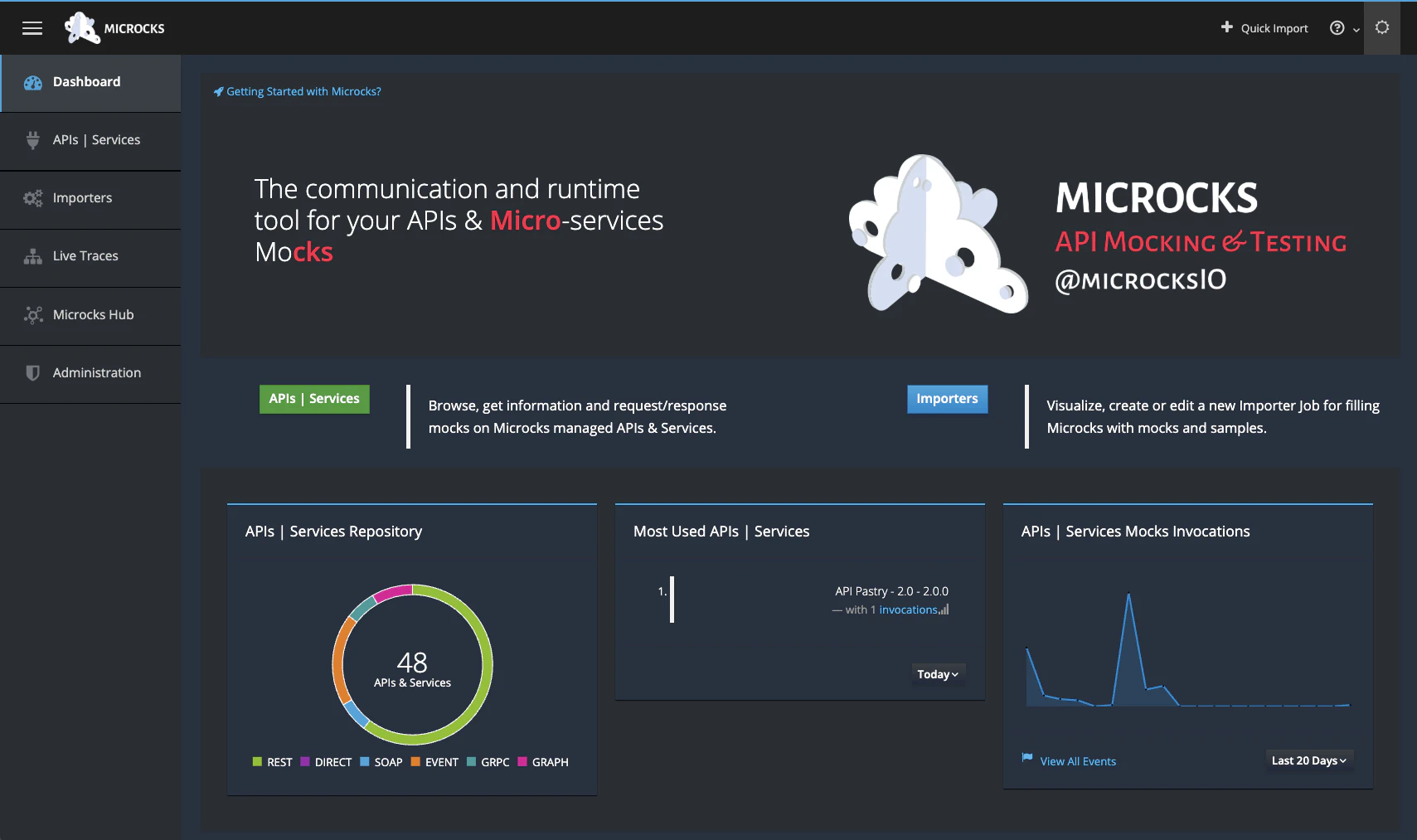Open the Today time range dropdown
This screenshot has width=1417, height=840.
(938, 674)
